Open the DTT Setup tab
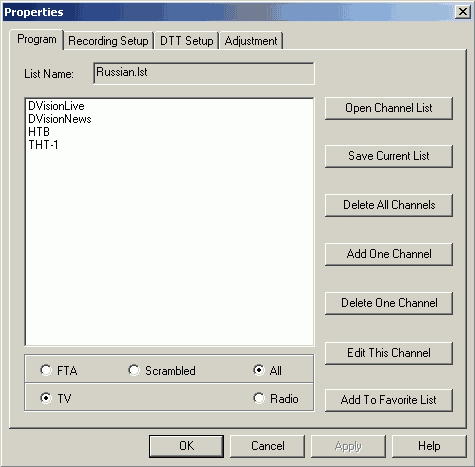The width and height of the screenshot is (475, 467). (x=187, y=41)
